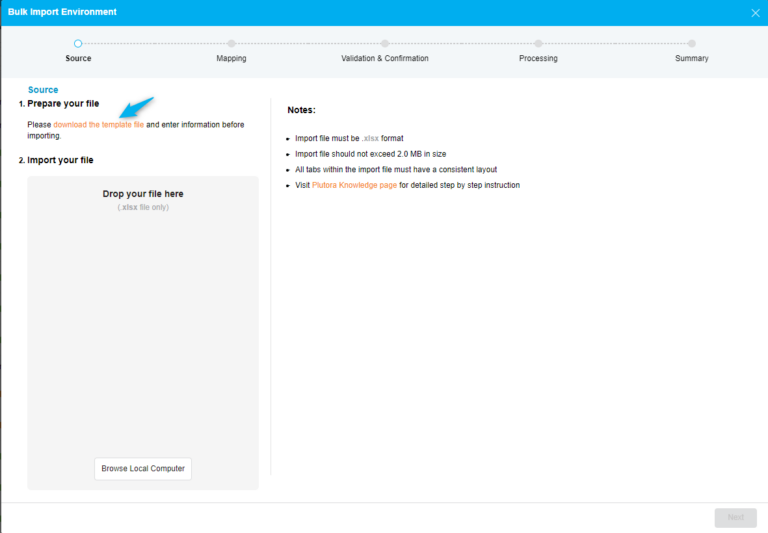Select the Mapping step label
Image resolution: width=768 pixels, height=533 pixels.
[x=231, y=59]
